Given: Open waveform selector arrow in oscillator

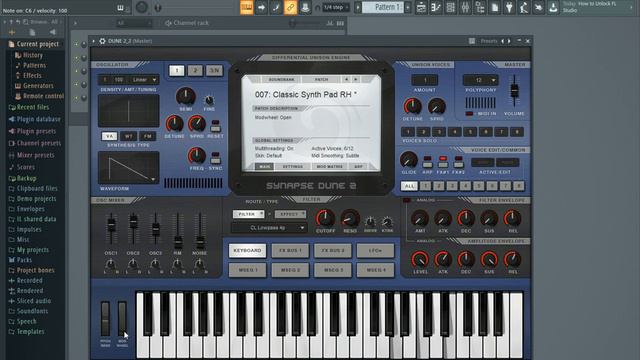Looking at the screenshot, I should pyautogui.click(x=153, y=179).
